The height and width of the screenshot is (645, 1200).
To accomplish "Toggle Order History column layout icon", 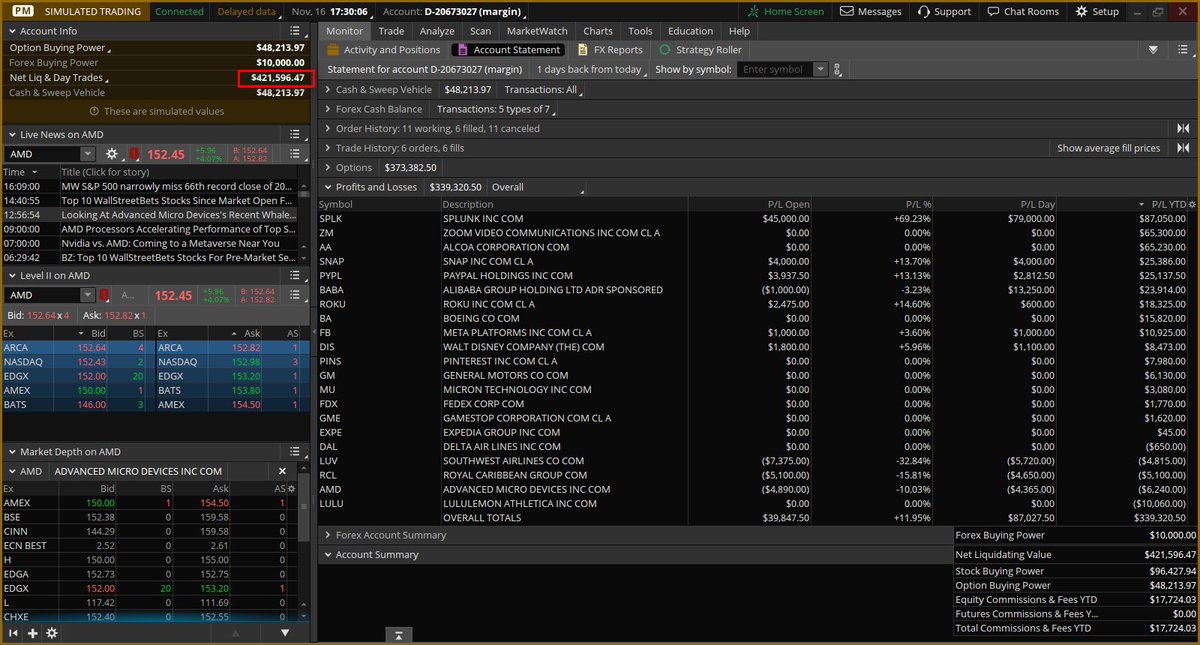I will (x=1183, y=128).
